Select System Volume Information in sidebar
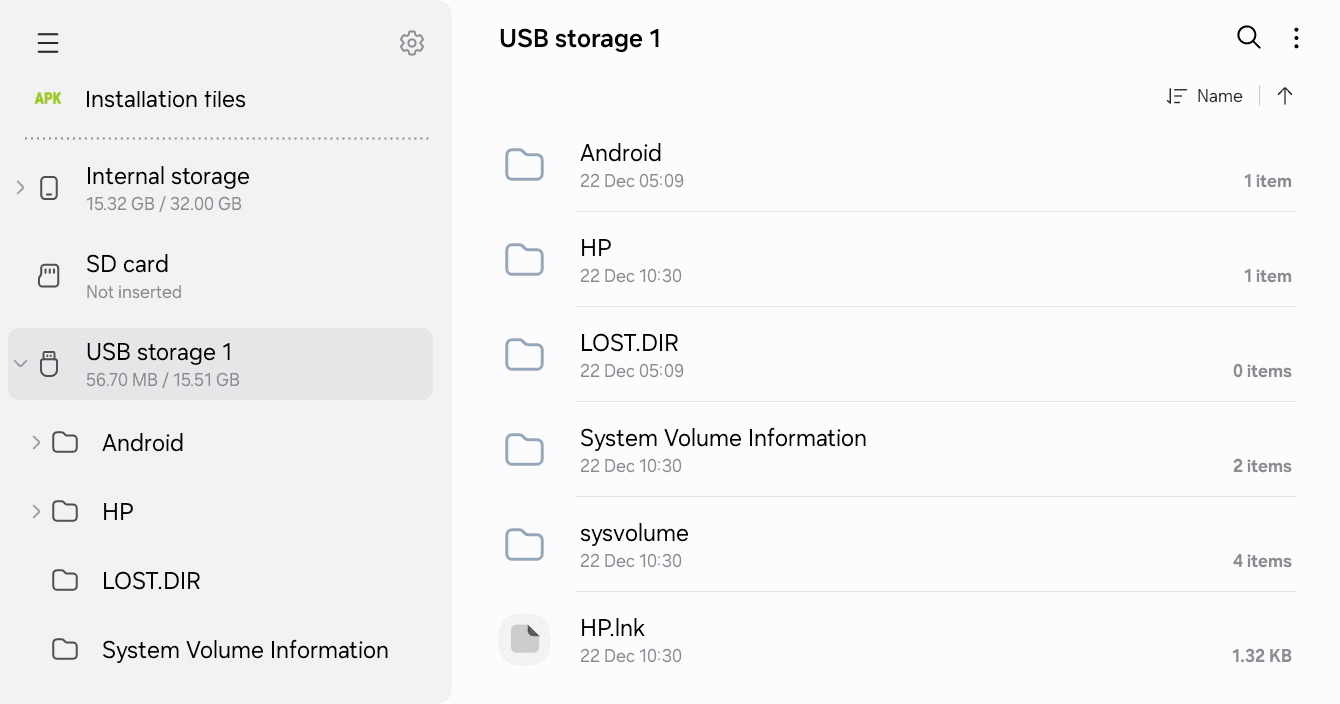Screen dimensions: 1340x704 [245, 650]
